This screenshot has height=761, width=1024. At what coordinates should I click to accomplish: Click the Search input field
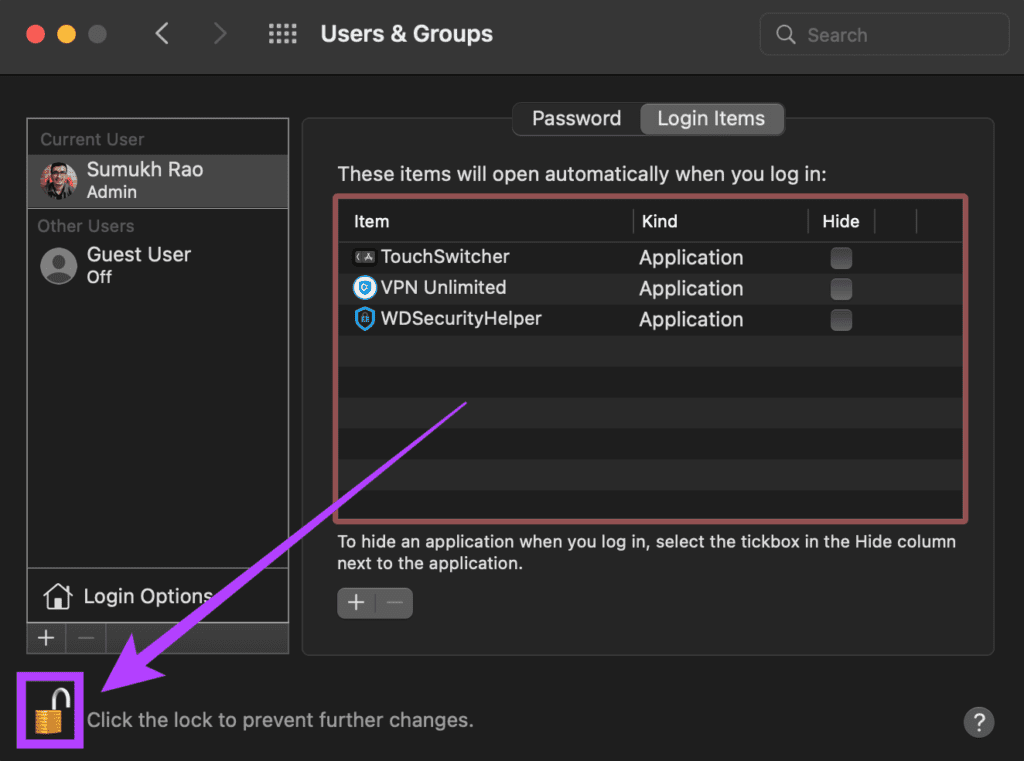click(x=885, y=35)
